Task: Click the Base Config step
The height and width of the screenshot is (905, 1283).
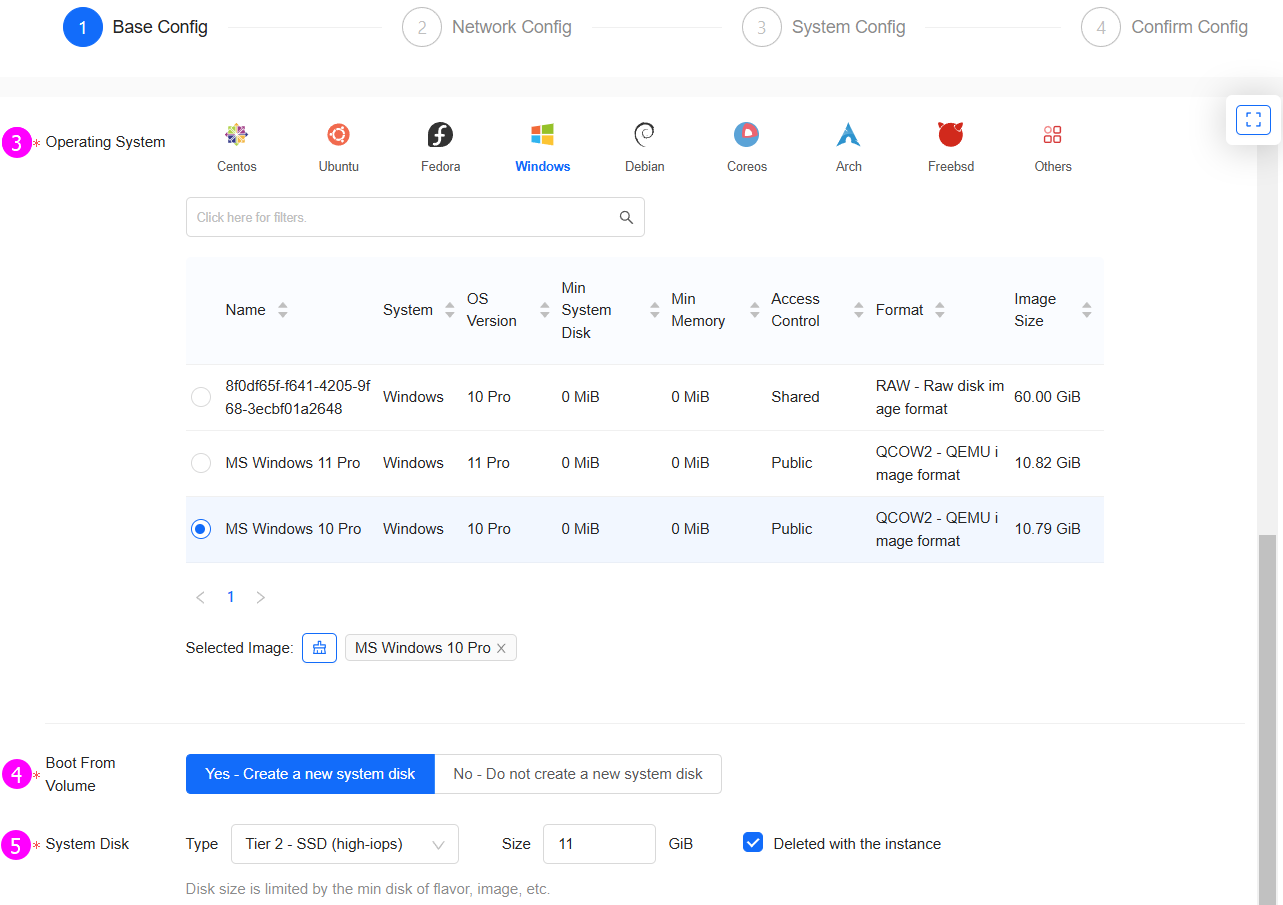Action: point(135,27)
